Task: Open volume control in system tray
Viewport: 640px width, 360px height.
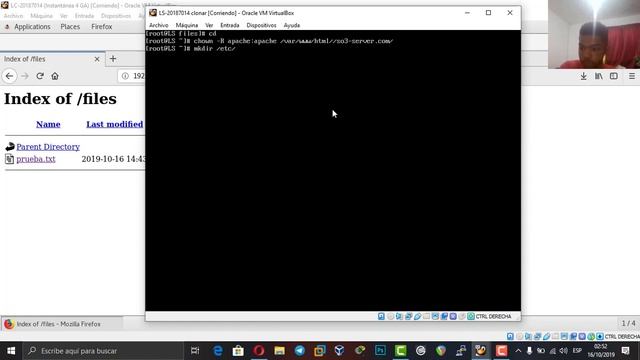Action: pyautogui.click(x=564, y=351)
